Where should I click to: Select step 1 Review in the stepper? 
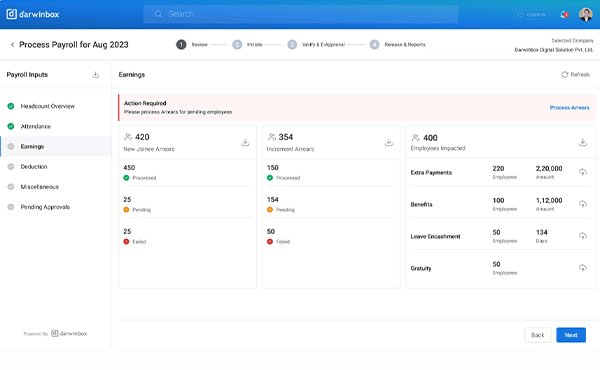coord(192,45)
